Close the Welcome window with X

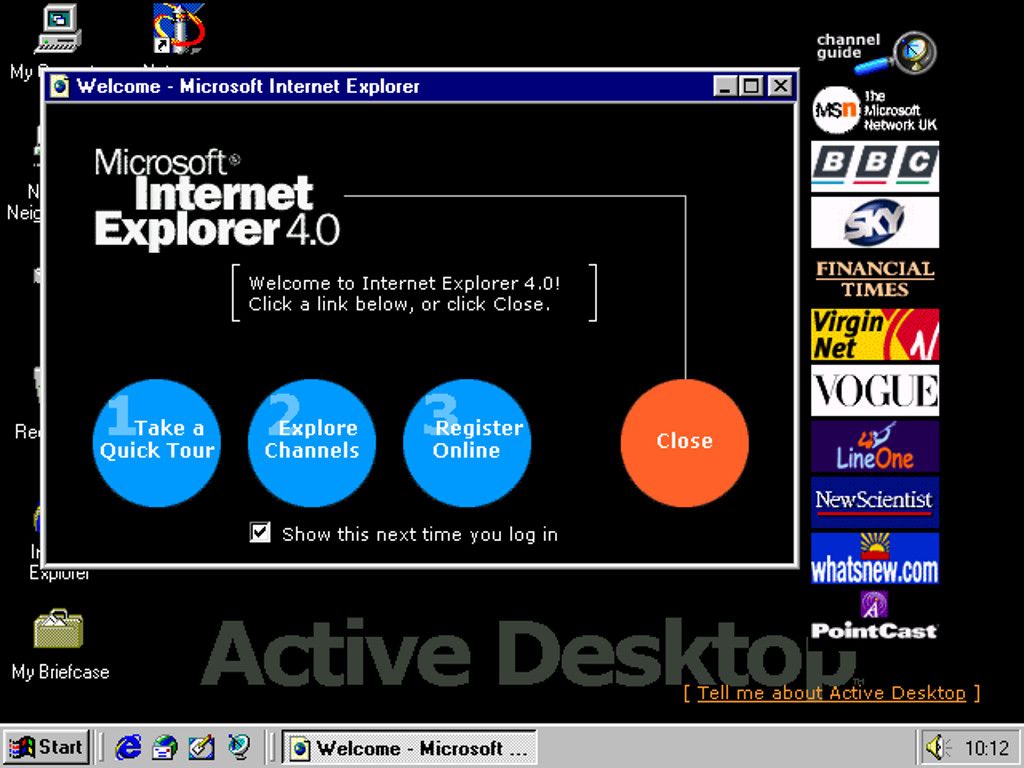[x=780, y=86]
